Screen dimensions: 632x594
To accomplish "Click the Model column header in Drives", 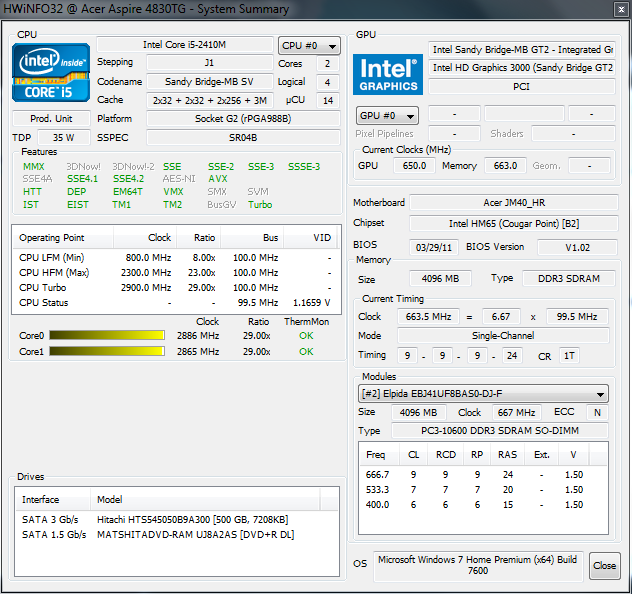I will (205, 500).
